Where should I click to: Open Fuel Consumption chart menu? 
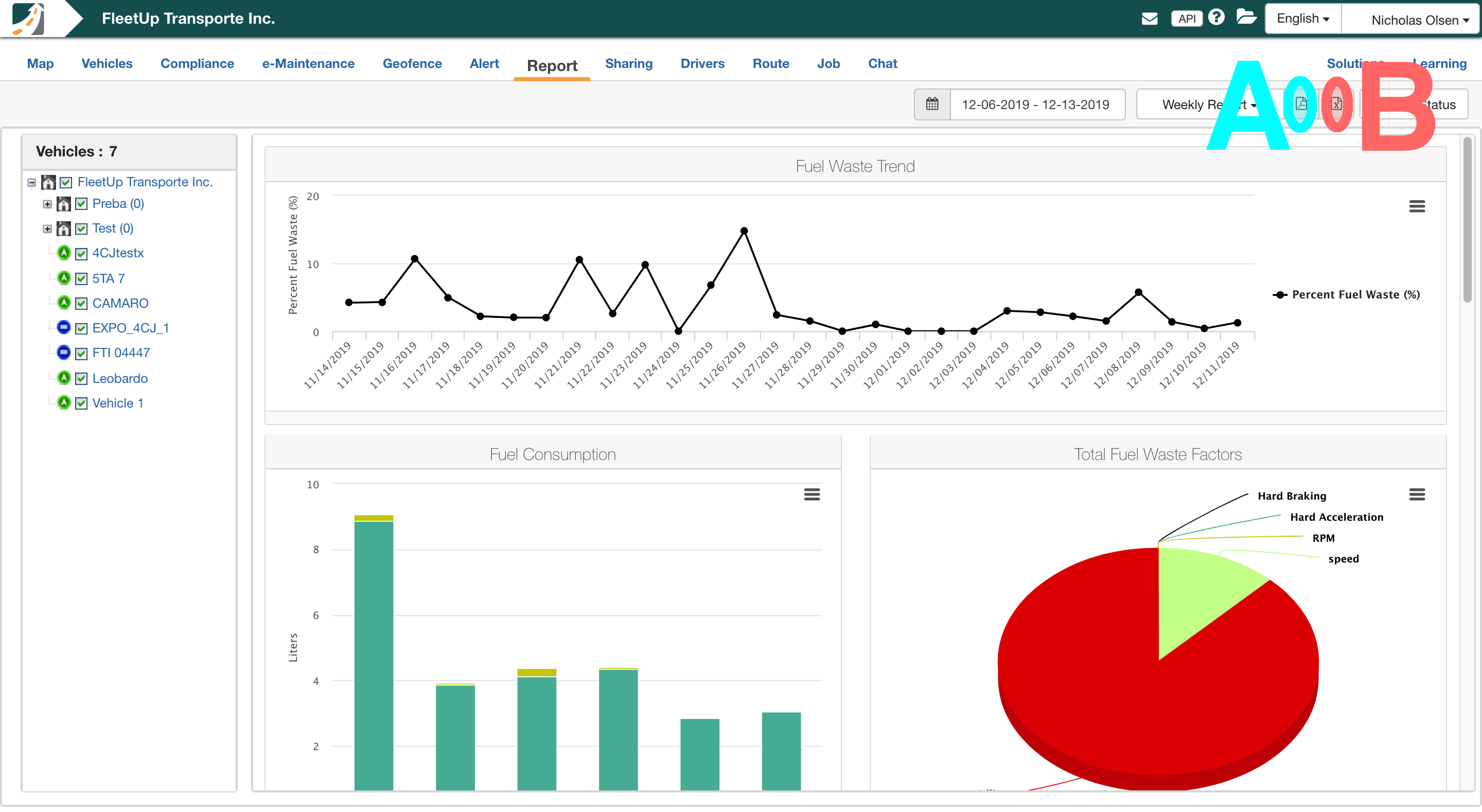click(x=812, y=495)
